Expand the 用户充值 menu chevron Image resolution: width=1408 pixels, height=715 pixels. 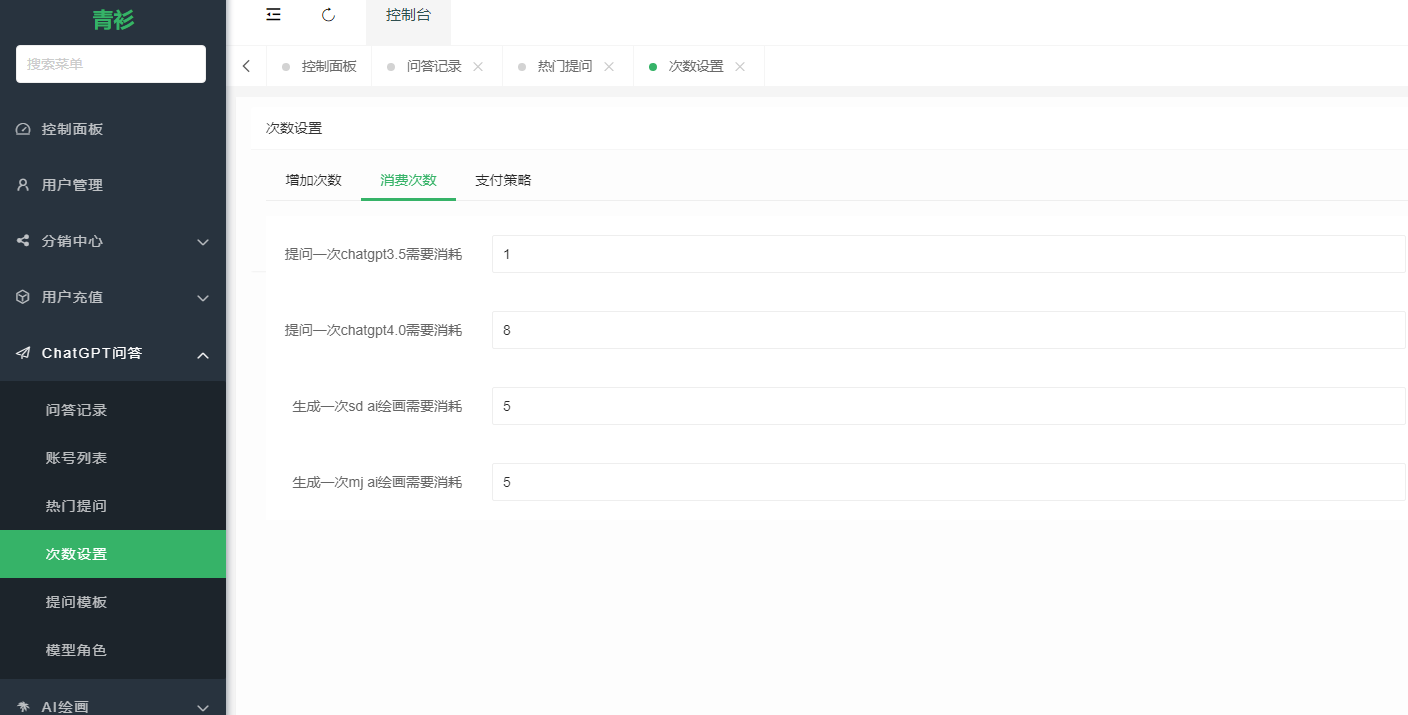203,298
